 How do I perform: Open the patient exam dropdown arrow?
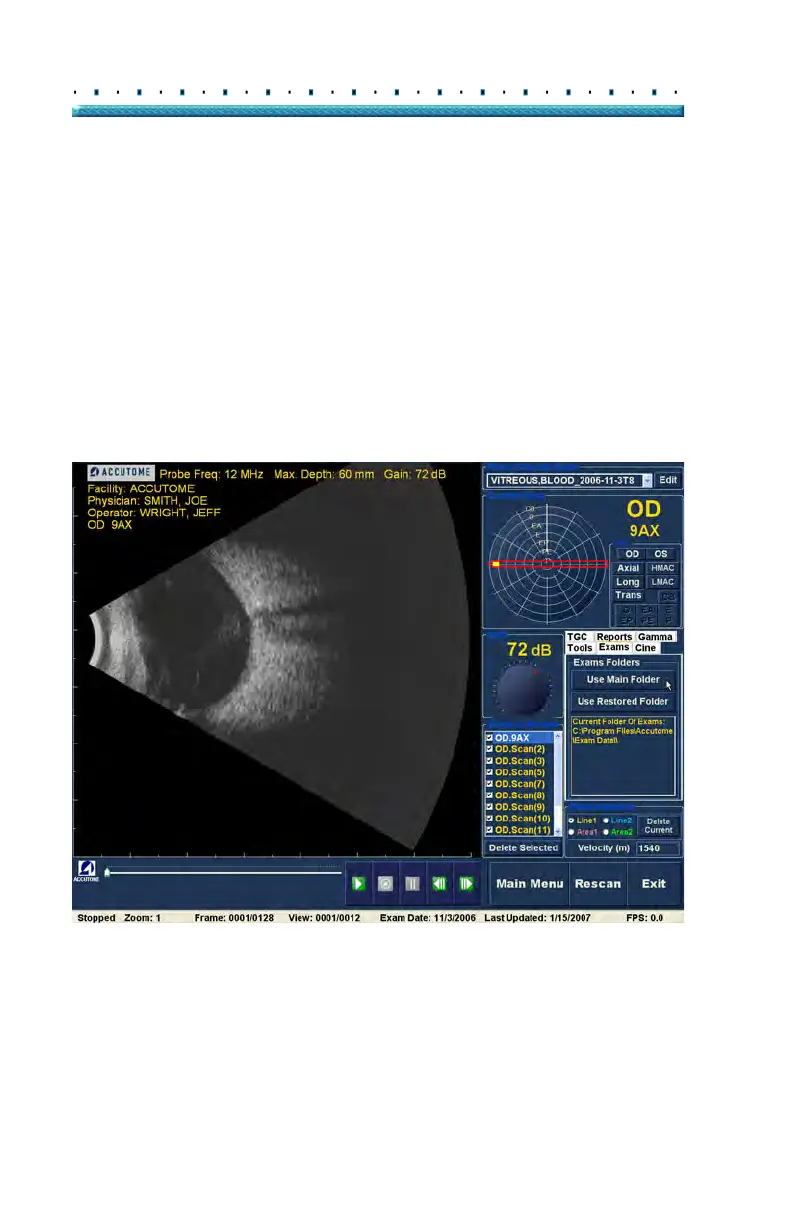tap(647, 481)
